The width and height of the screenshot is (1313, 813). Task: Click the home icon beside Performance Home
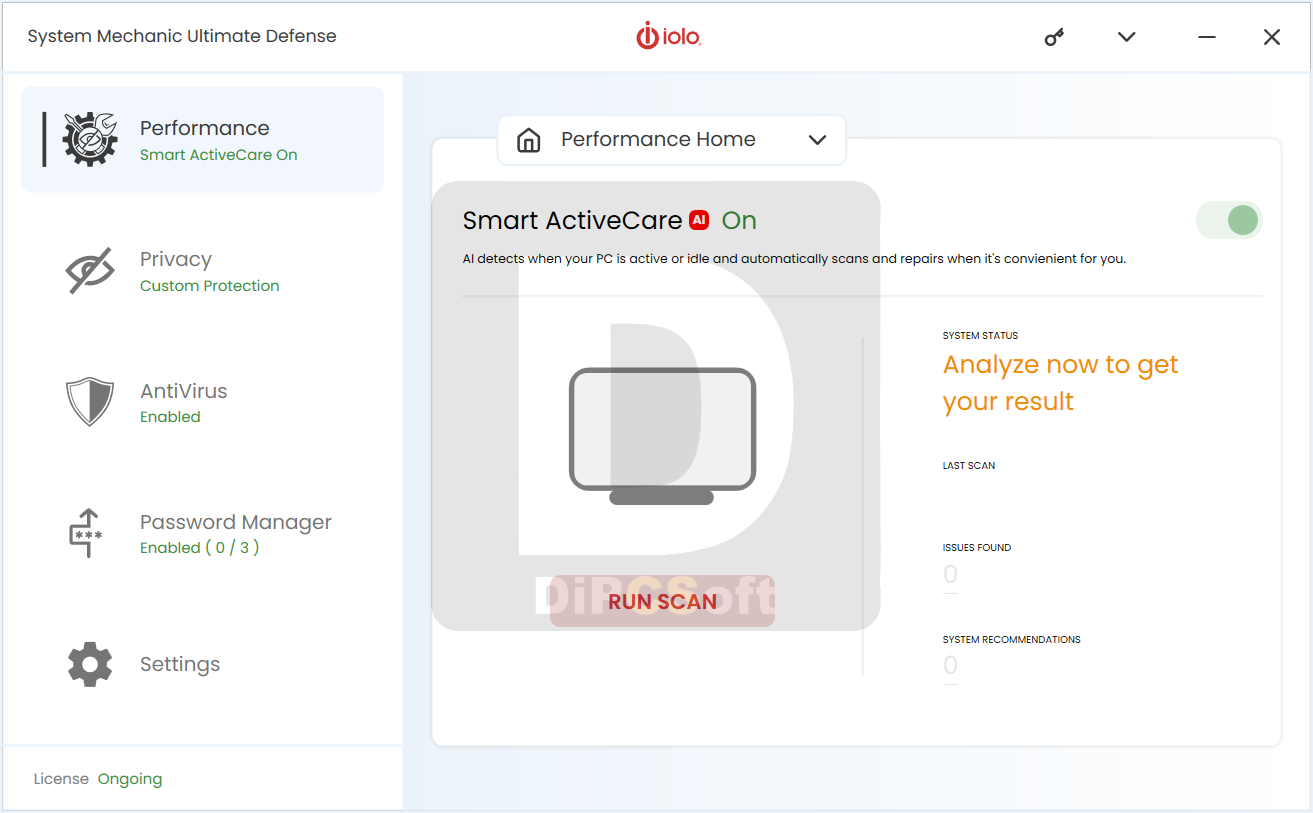(x=528, y=140)
